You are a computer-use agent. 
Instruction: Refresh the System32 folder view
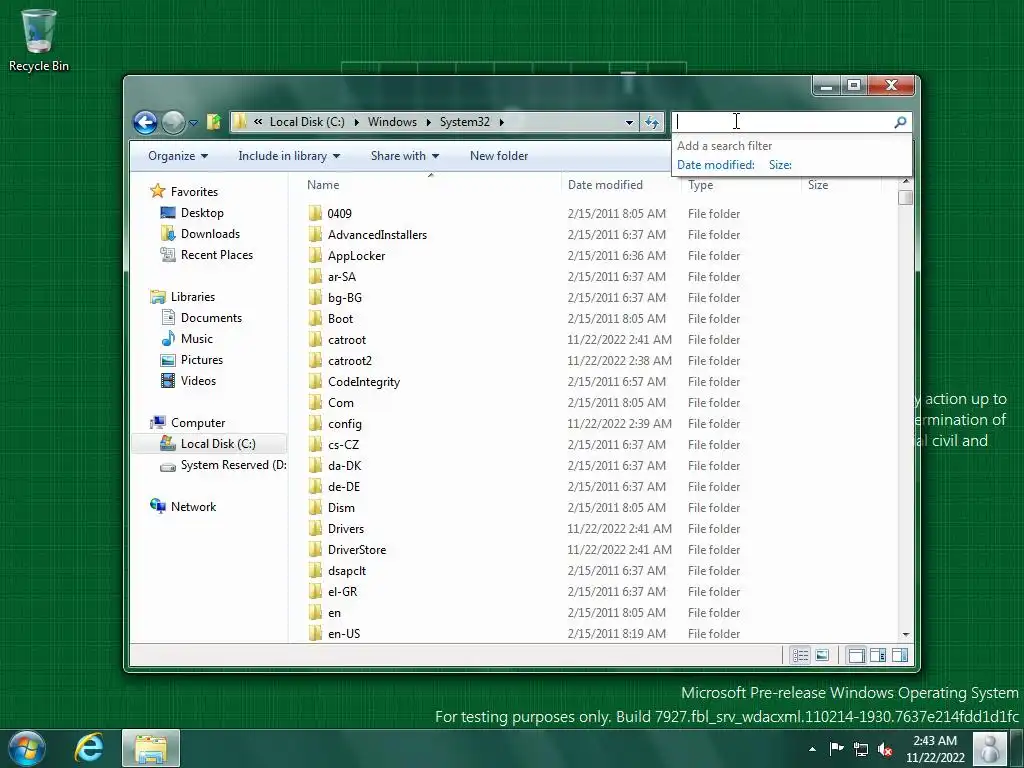pos(652,122)
